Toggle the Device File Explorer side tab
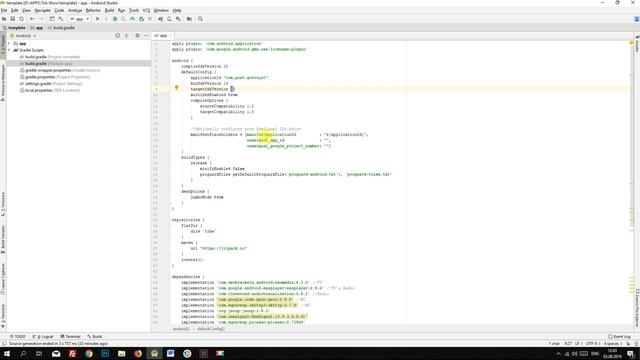Screen dimensions: 640x360 637,308
